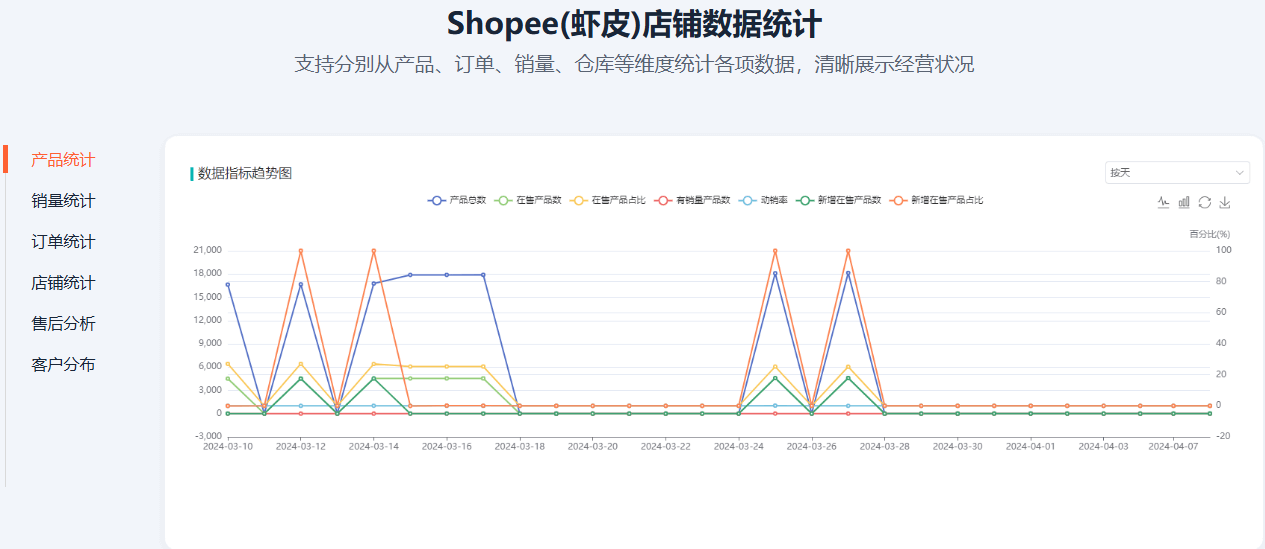Image resolution: width=1265 pixels, height=549 pixels.
Task: Go to 店铺统计 tab
Action: click(63, 283)
